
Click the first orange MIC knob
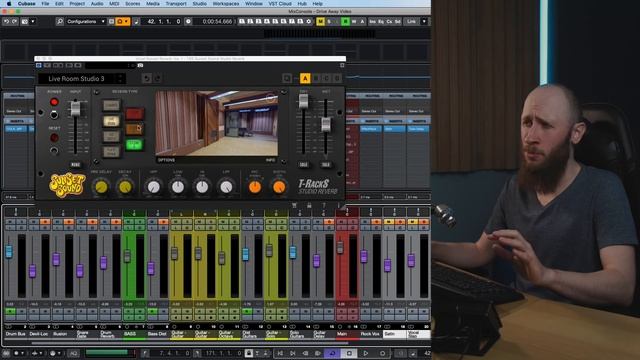pyautogui.click(x=255, y=187)
